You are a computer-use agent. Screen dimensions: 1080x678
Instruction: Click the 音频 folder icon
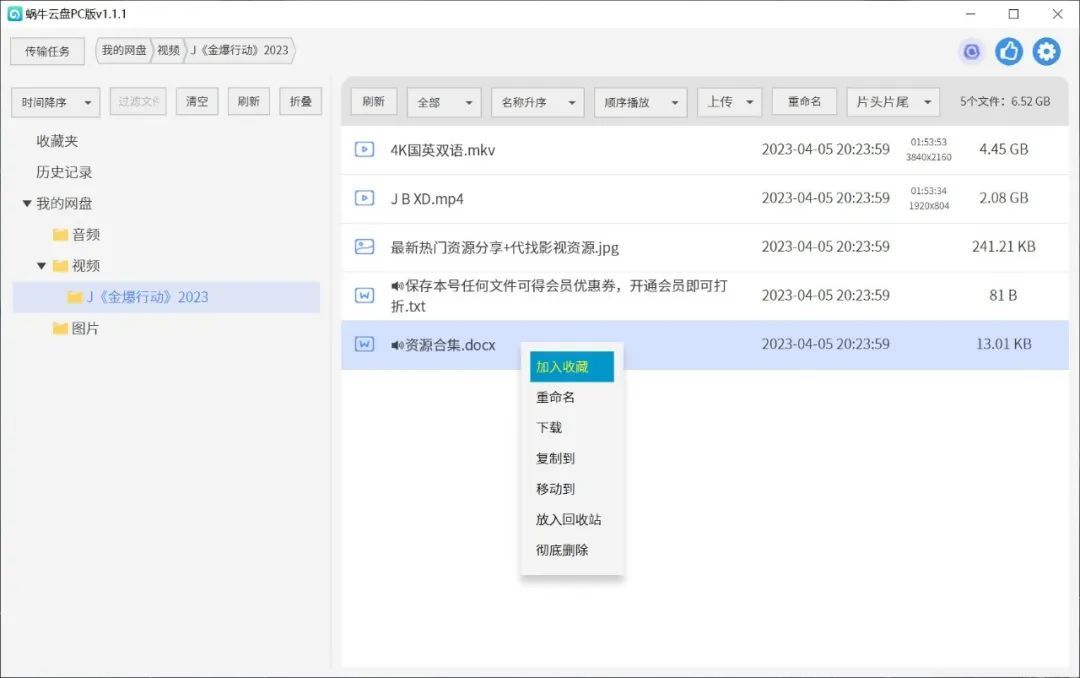[61, 235]
